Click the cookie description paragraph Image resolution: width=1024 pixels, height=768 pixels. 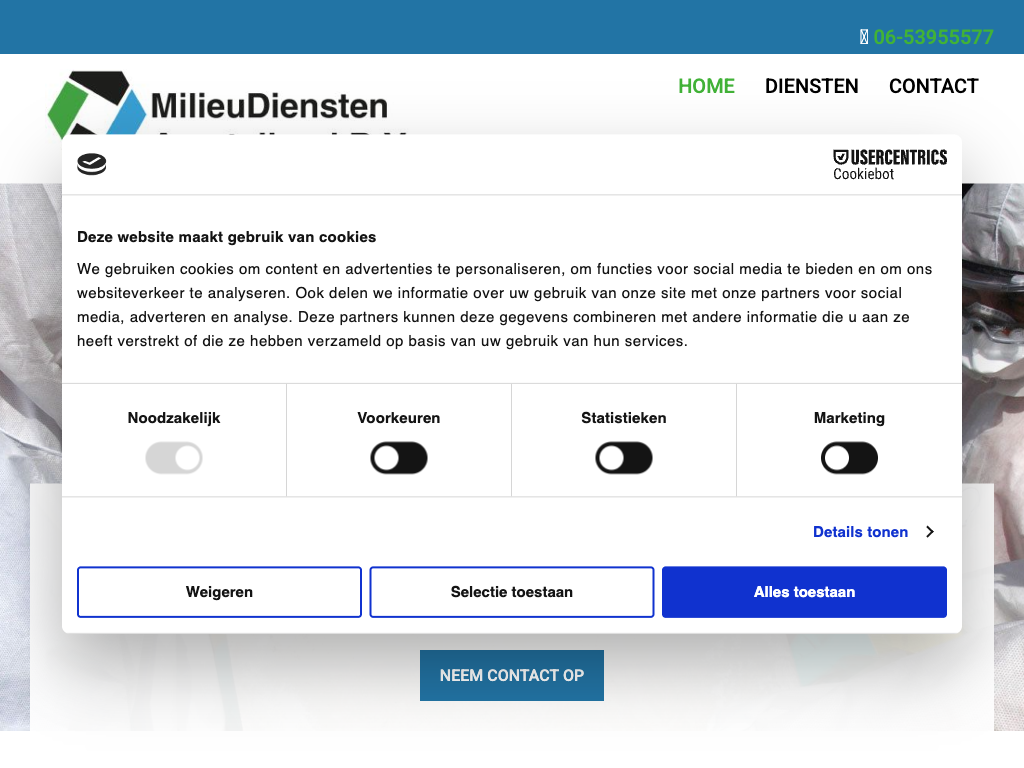tap(505, 305)
